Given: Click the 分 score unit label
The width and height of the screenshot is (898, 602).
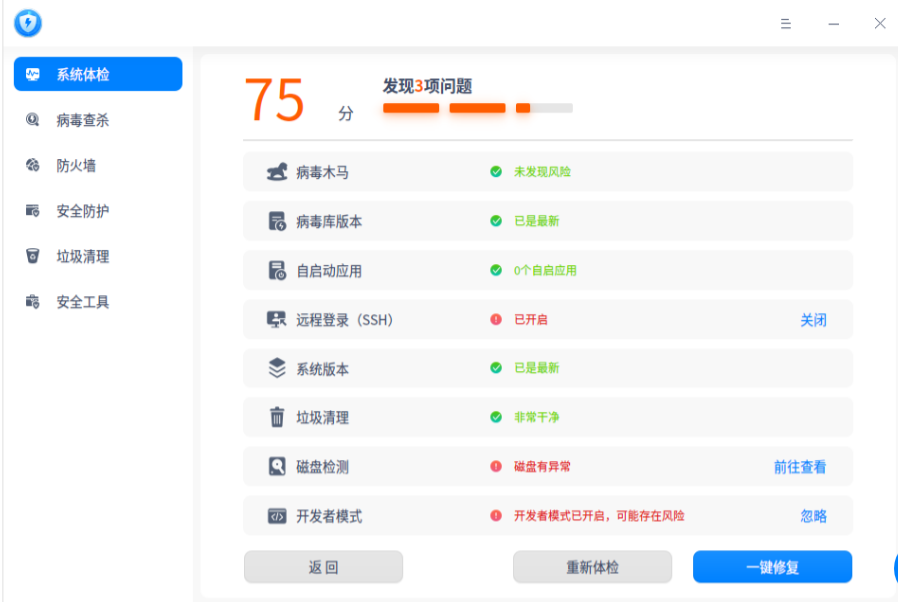Looking at the screenshot, I should point(346,113).
